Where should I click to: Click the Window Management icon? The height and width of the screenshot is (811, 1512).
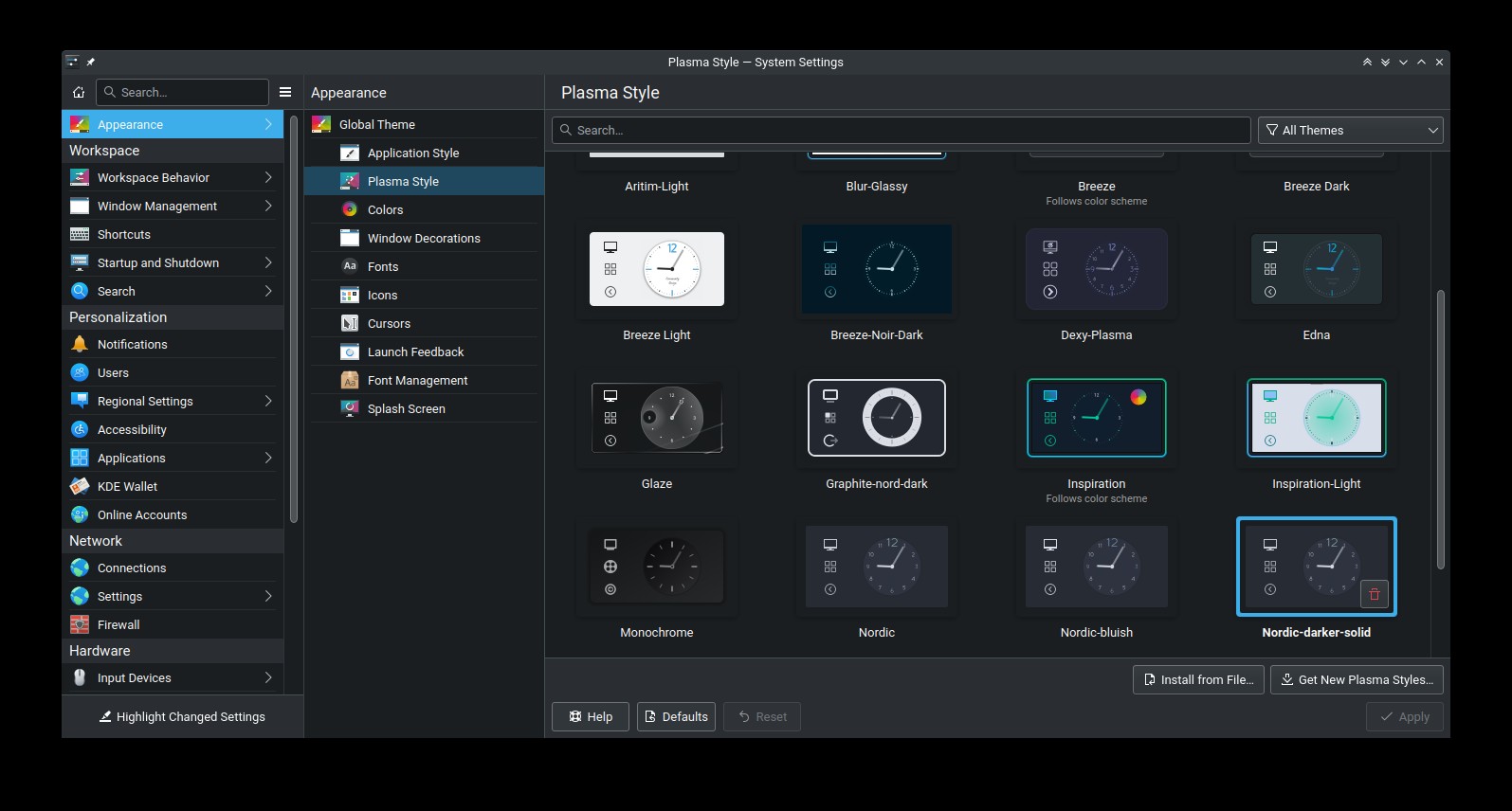pyautogui.click(x=80, y=206)
